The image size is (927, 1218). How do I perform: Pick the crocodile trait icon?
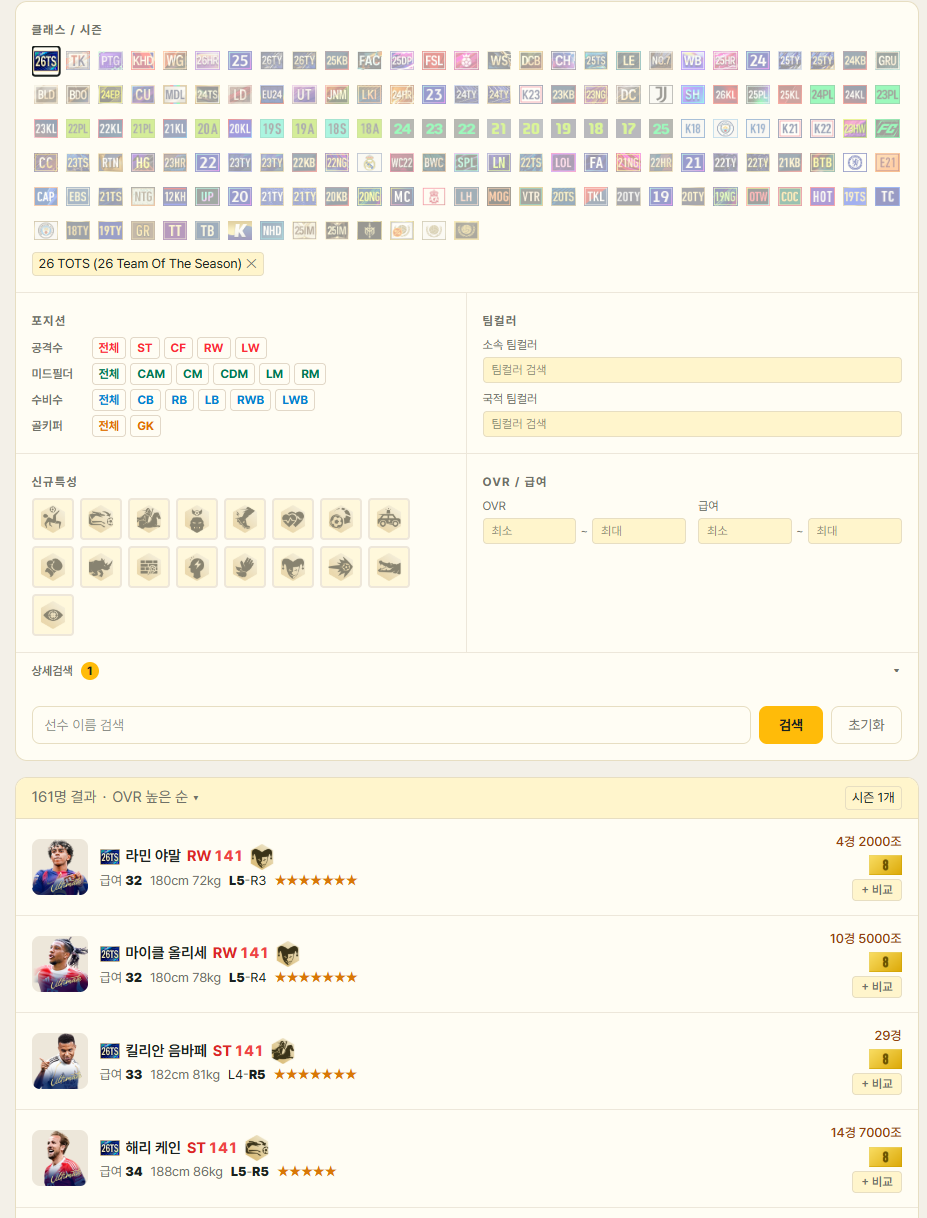(x=389, y=567)
